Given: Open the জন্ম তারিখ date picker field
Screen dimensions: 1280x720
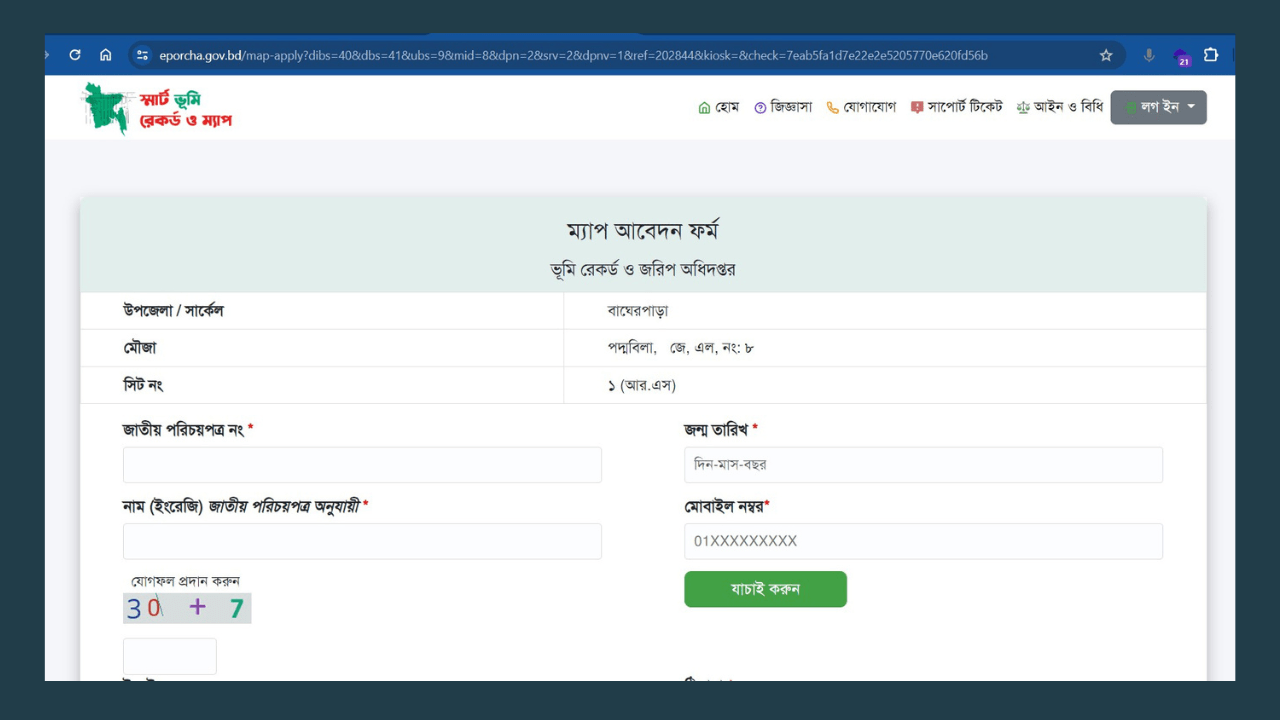Looking at the screenshot, I should [x=922, y=464].
